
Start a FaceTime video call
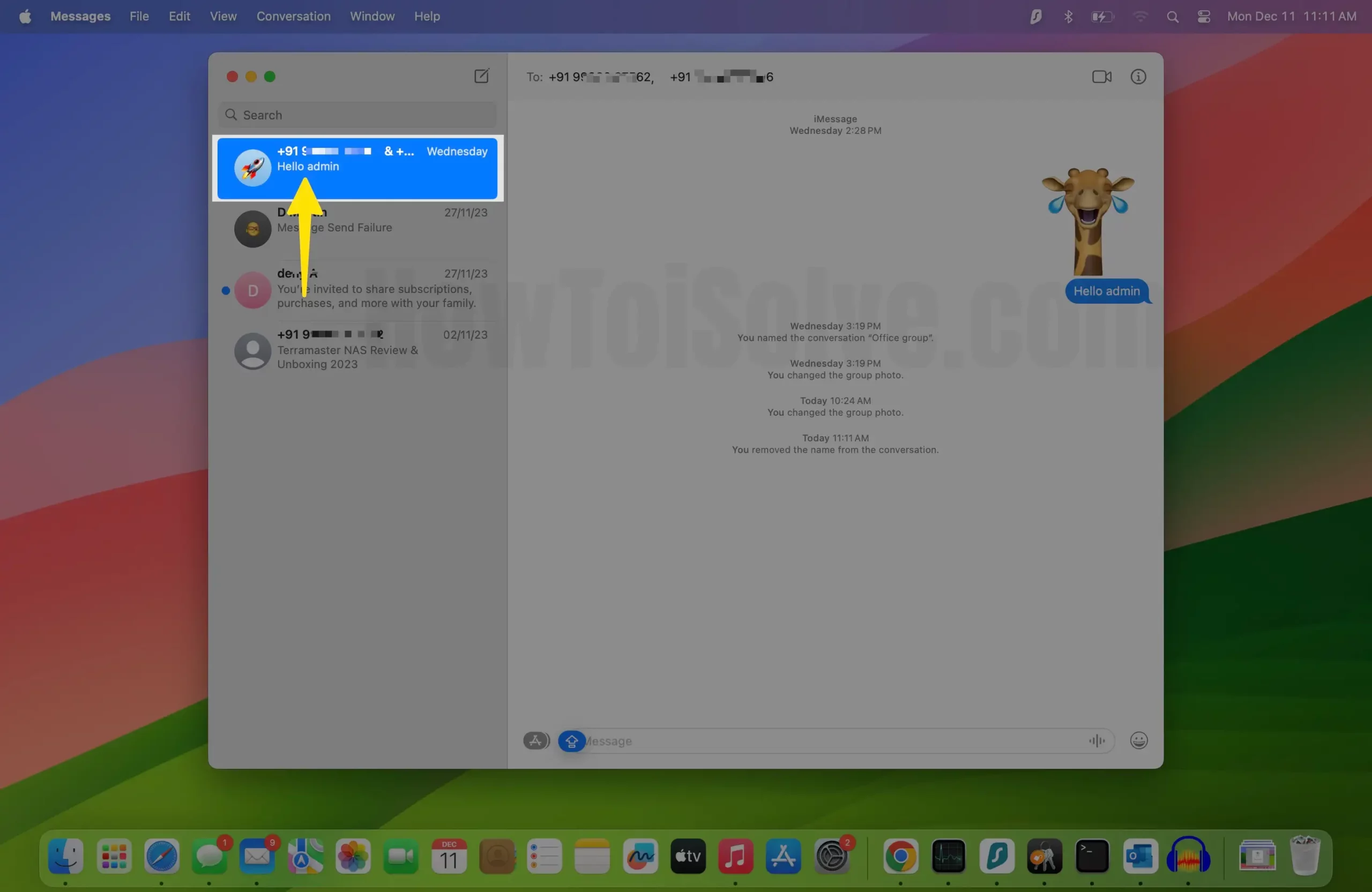[1101, 77]
